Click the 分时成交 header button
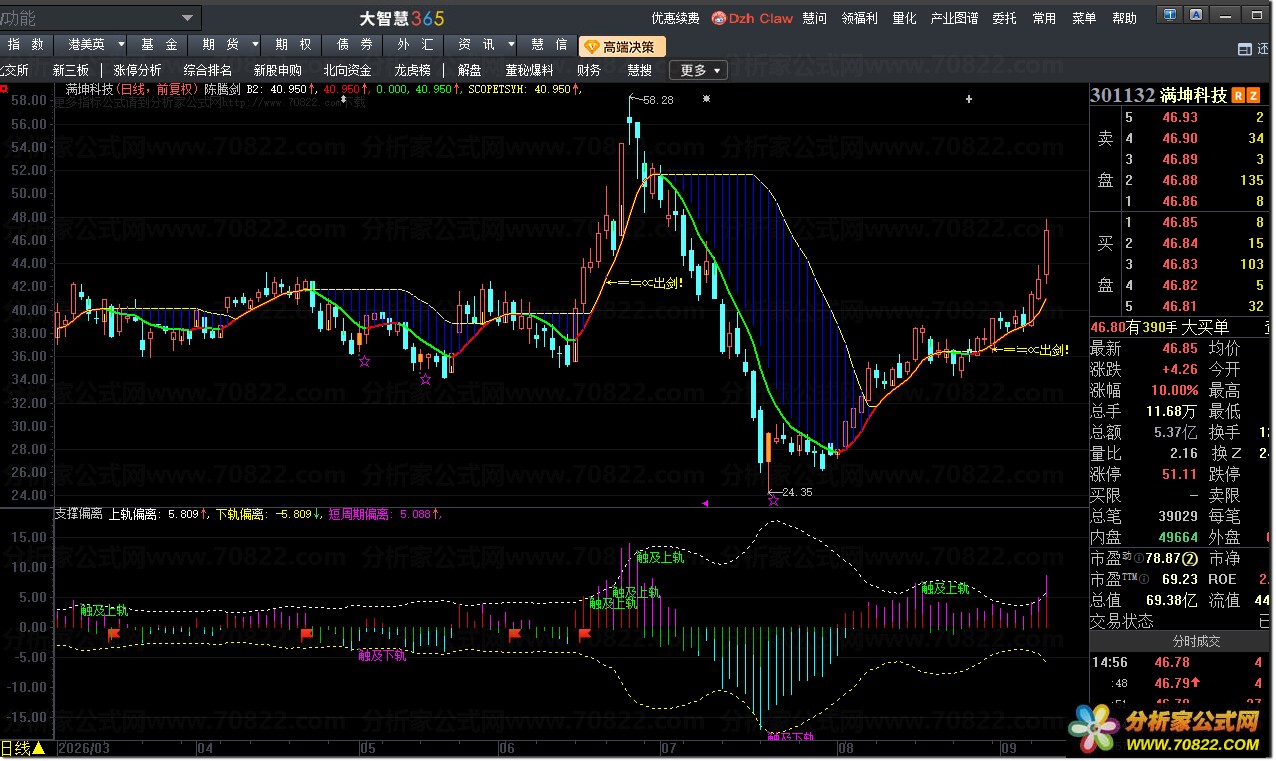The image size is (1276, 761). tap(1182, 641)
